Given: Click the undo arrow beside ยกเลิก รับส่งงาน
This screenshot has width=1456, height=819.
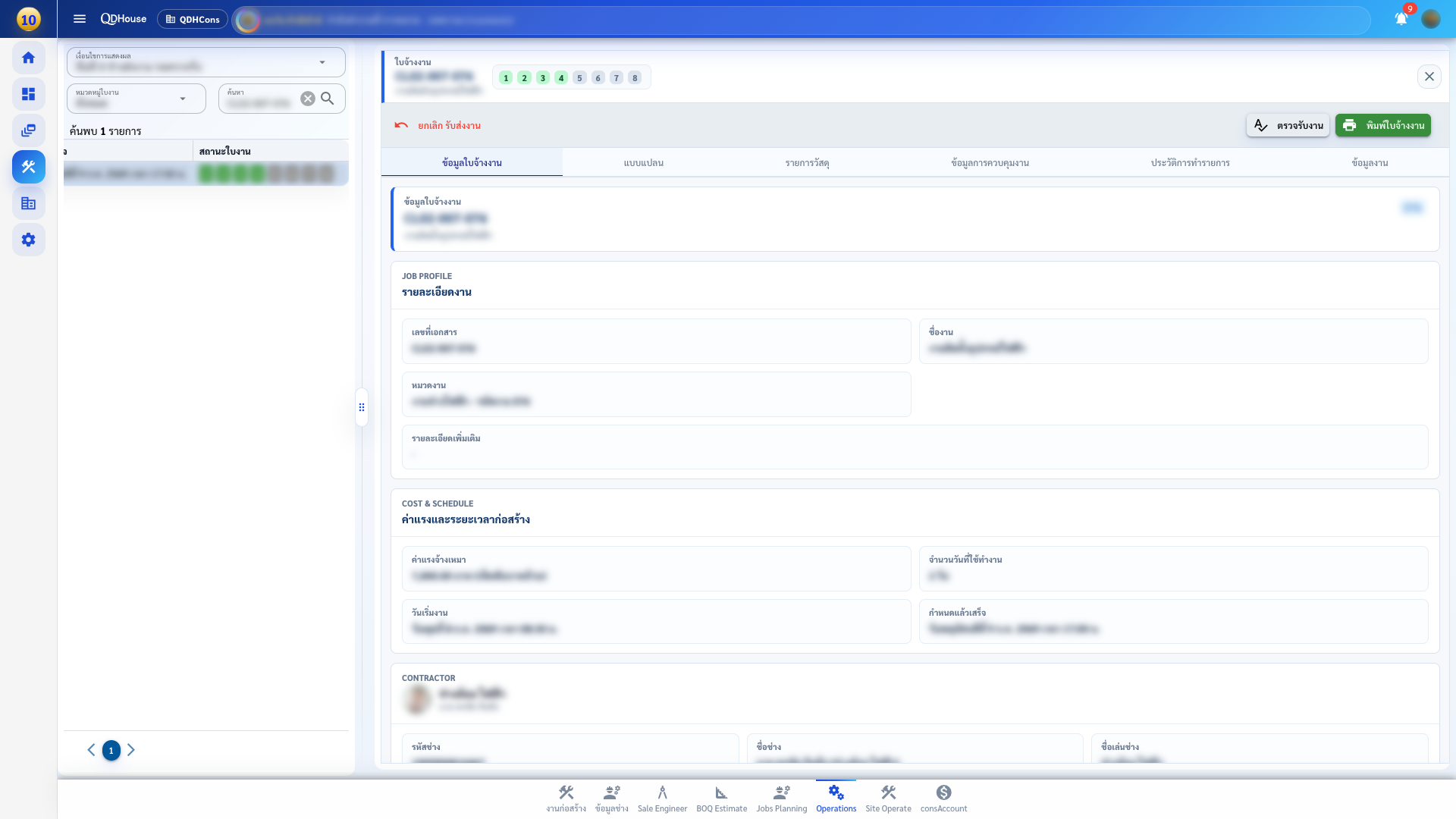Looking at the screenshot, I should coord(401,125).
